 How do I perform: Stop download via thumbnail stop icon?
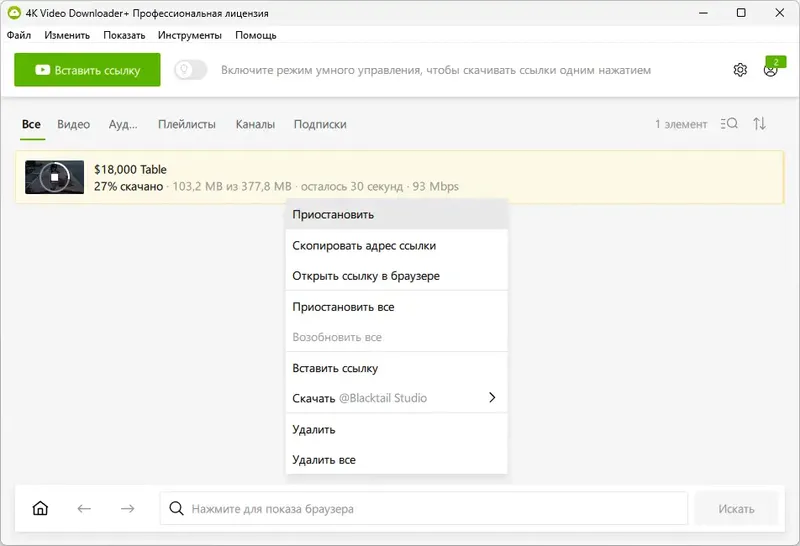pyautogui.click(x=56, y=177)
